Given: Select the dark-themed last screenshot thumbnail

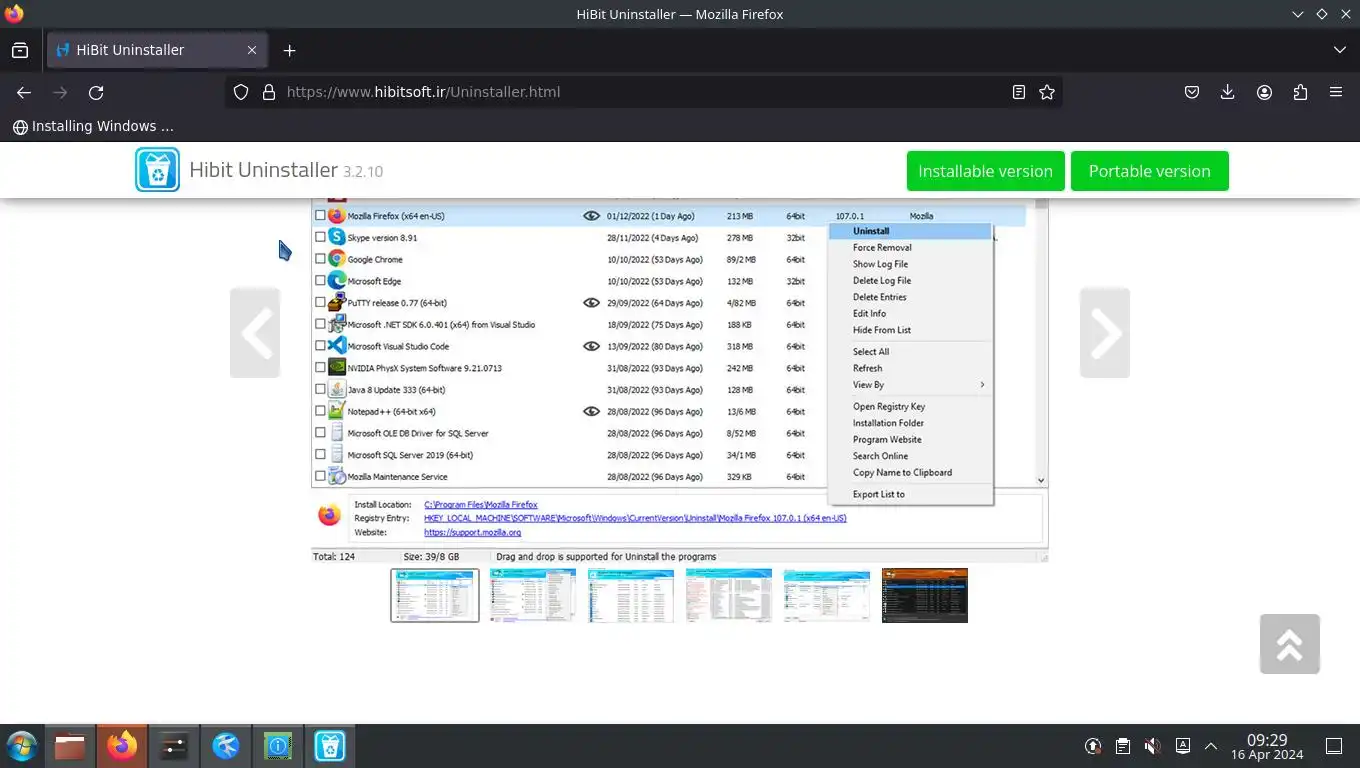Looking at the screenshot, I should [925, 595].
